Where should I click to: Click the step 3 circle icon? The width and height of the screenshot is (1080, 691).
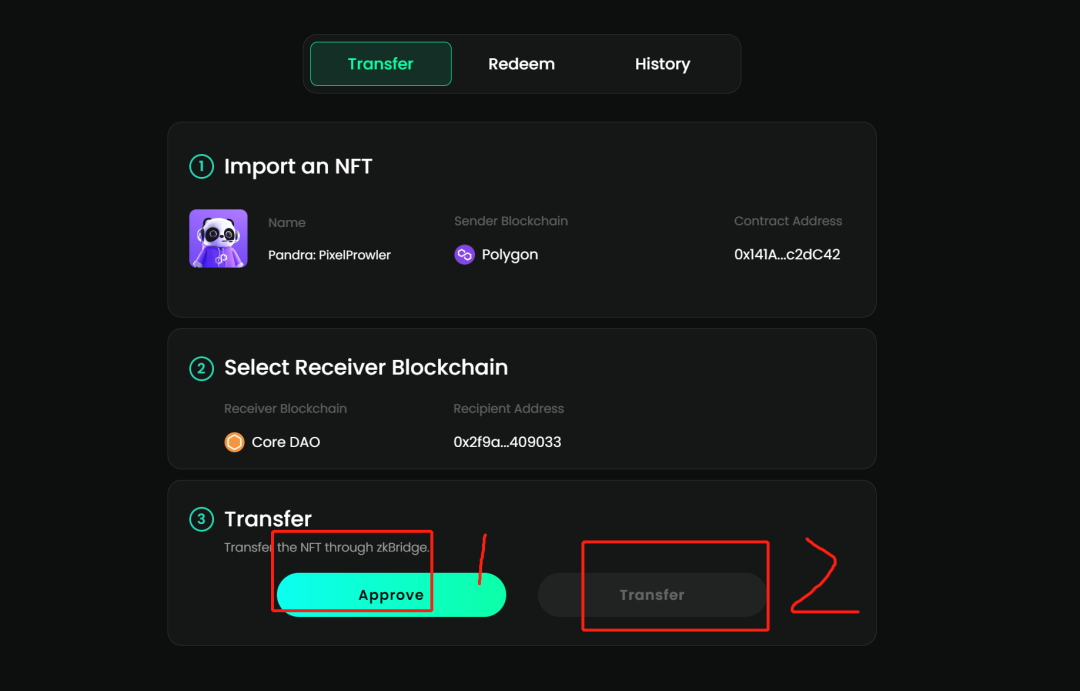click(x=201, y=519)
